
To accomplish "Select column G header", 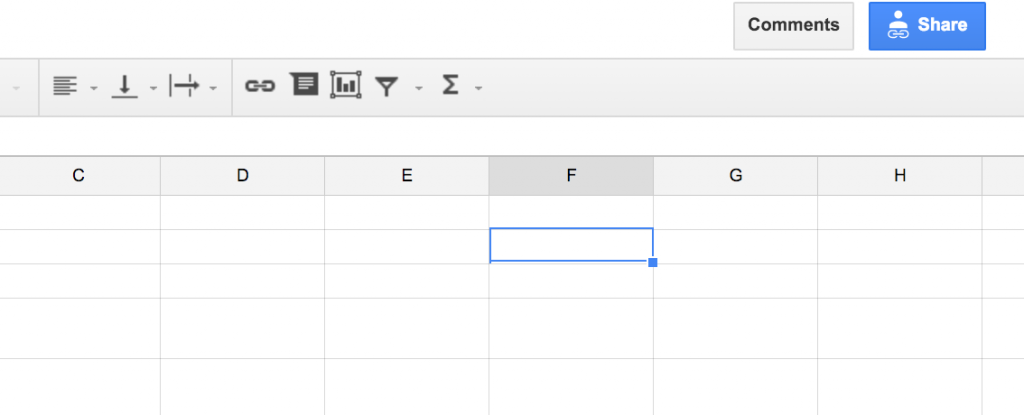I will (735, 176).
